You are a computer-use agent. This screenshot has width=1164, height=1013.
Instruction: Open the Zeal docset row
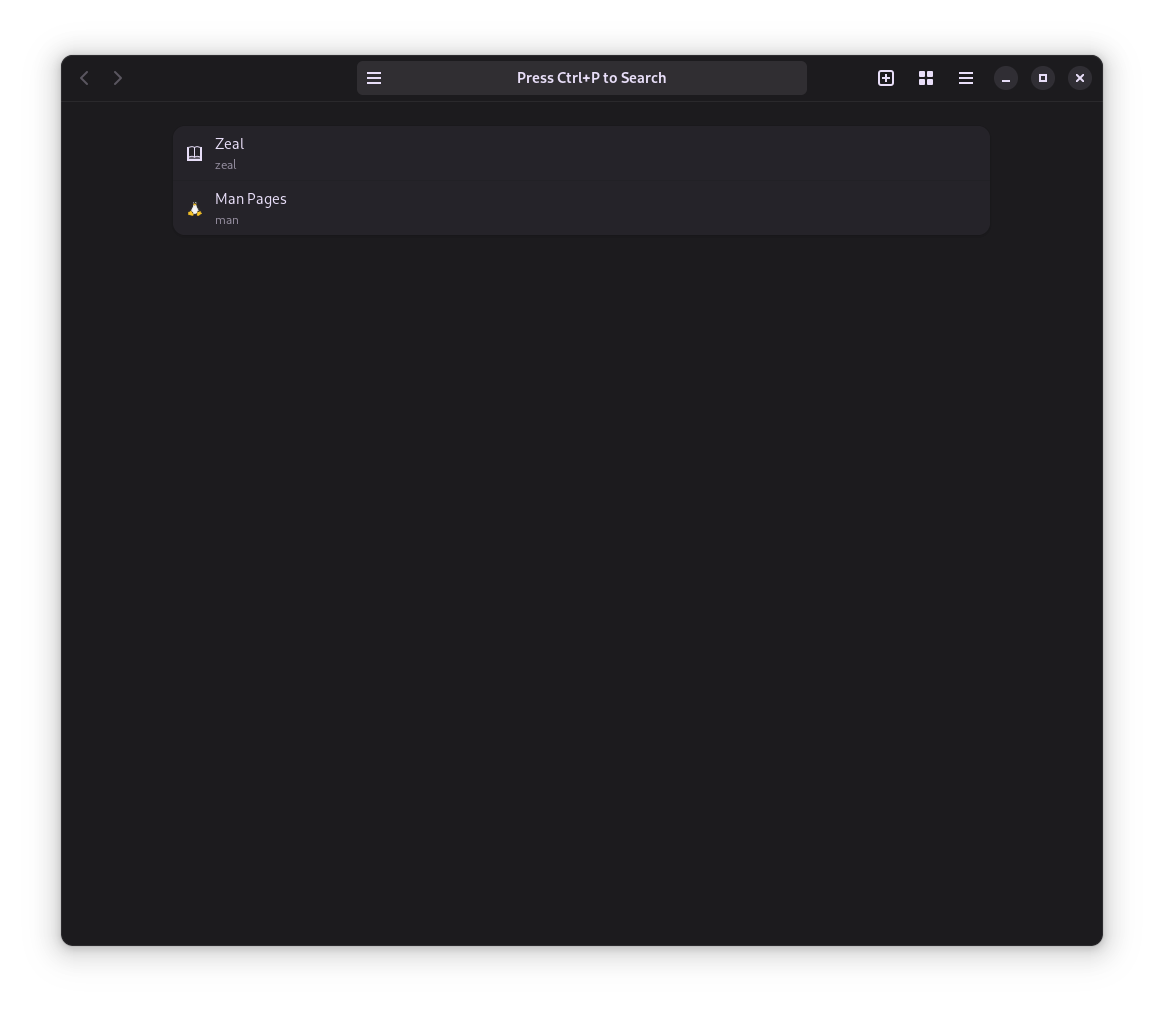click(581, 154)
